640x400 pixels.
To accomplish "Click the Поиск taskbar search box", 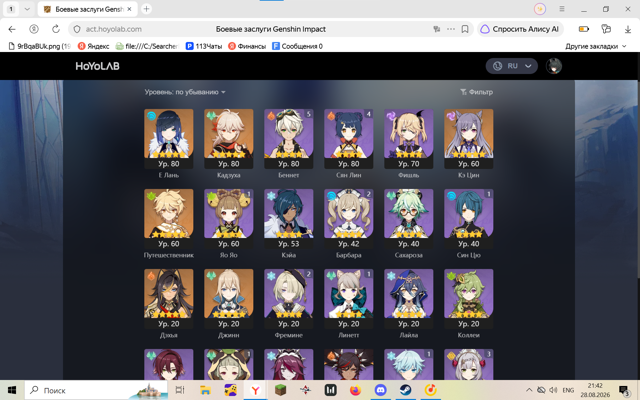I will click(x=96, y=391).
